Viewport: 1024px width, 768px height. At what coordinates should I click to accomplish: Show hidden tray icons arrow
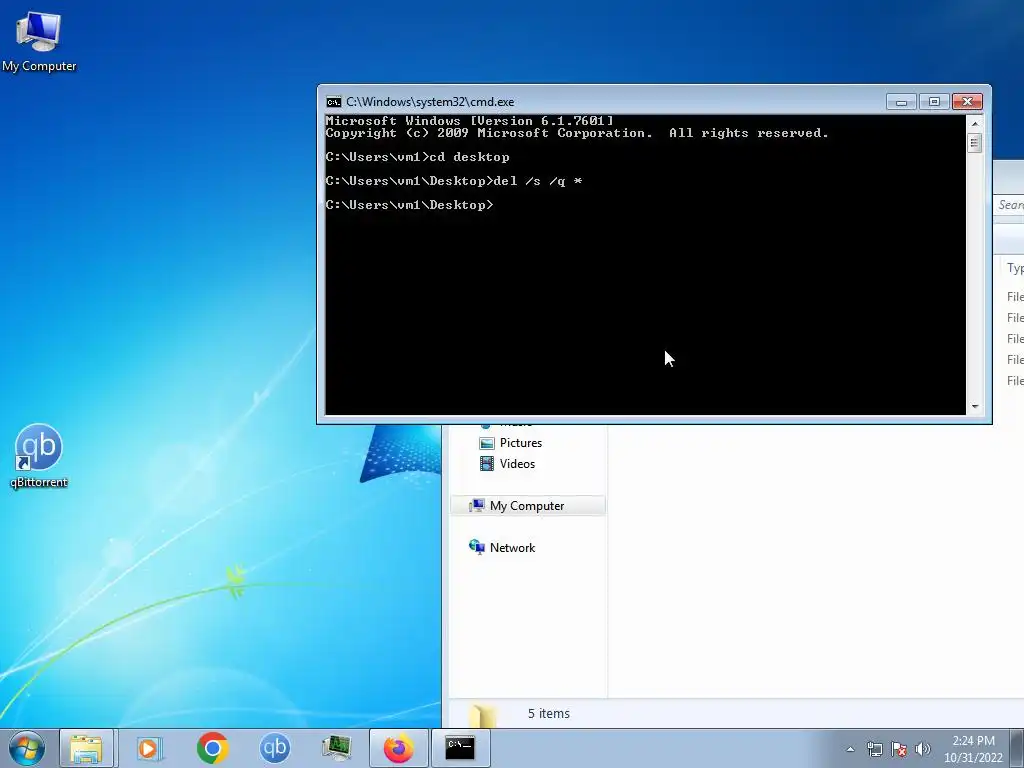click(x=850, y=749)
